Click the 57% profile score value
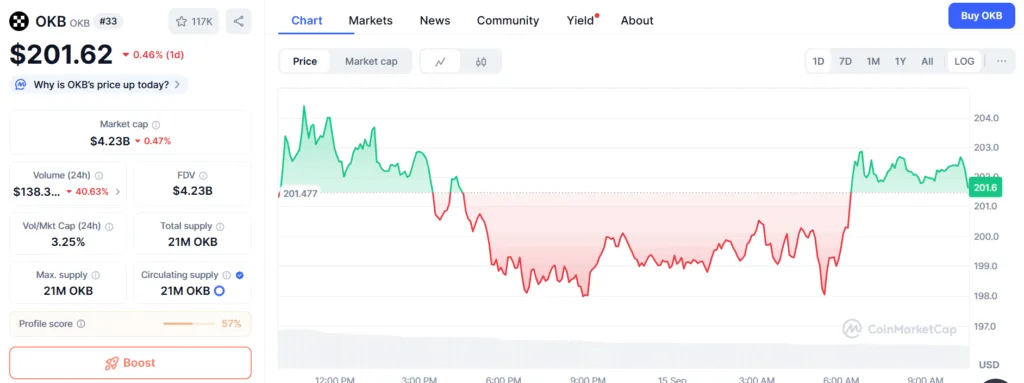Viewport: 1024px width, 383px height. pyautogui.click(x=231, y=324)
